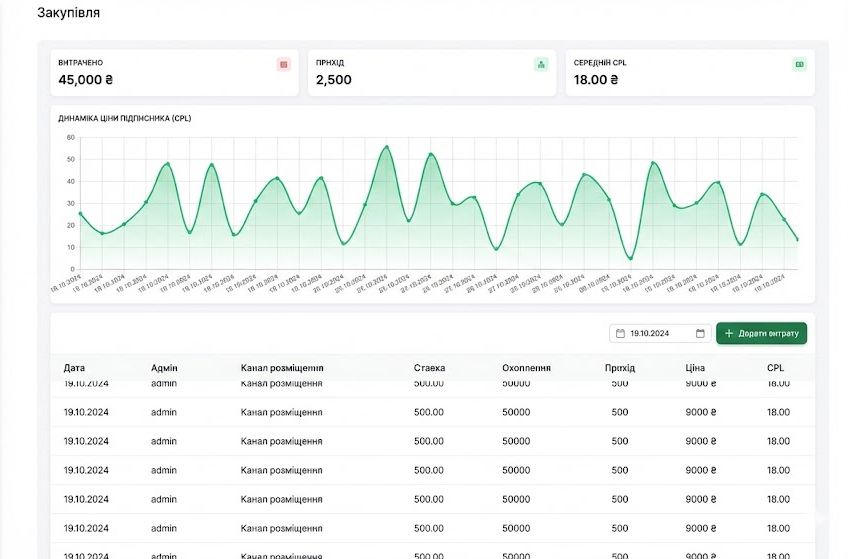Click the 19.10.2024 date input text
848x559 pixels.
coord(650,334)
